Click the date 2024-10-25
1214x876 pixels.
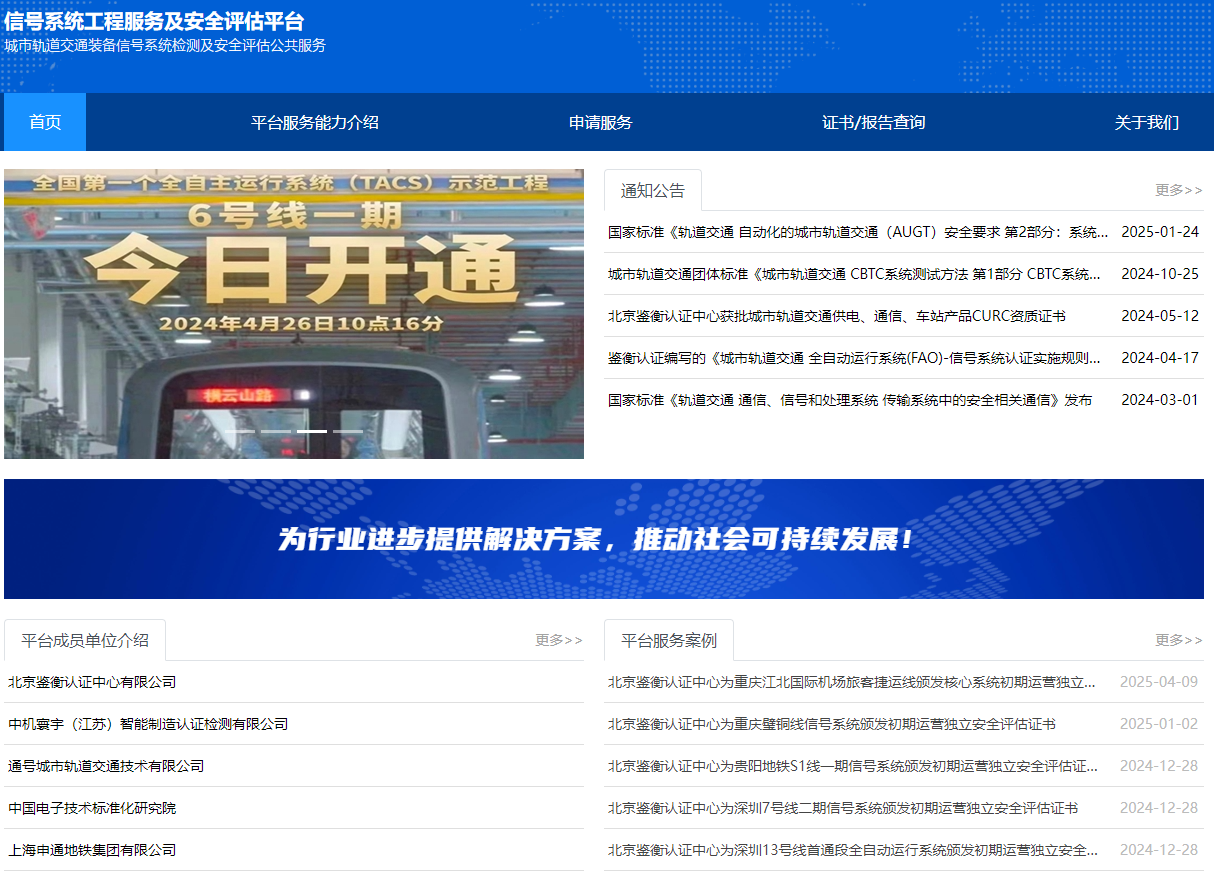coord(1160,274)
